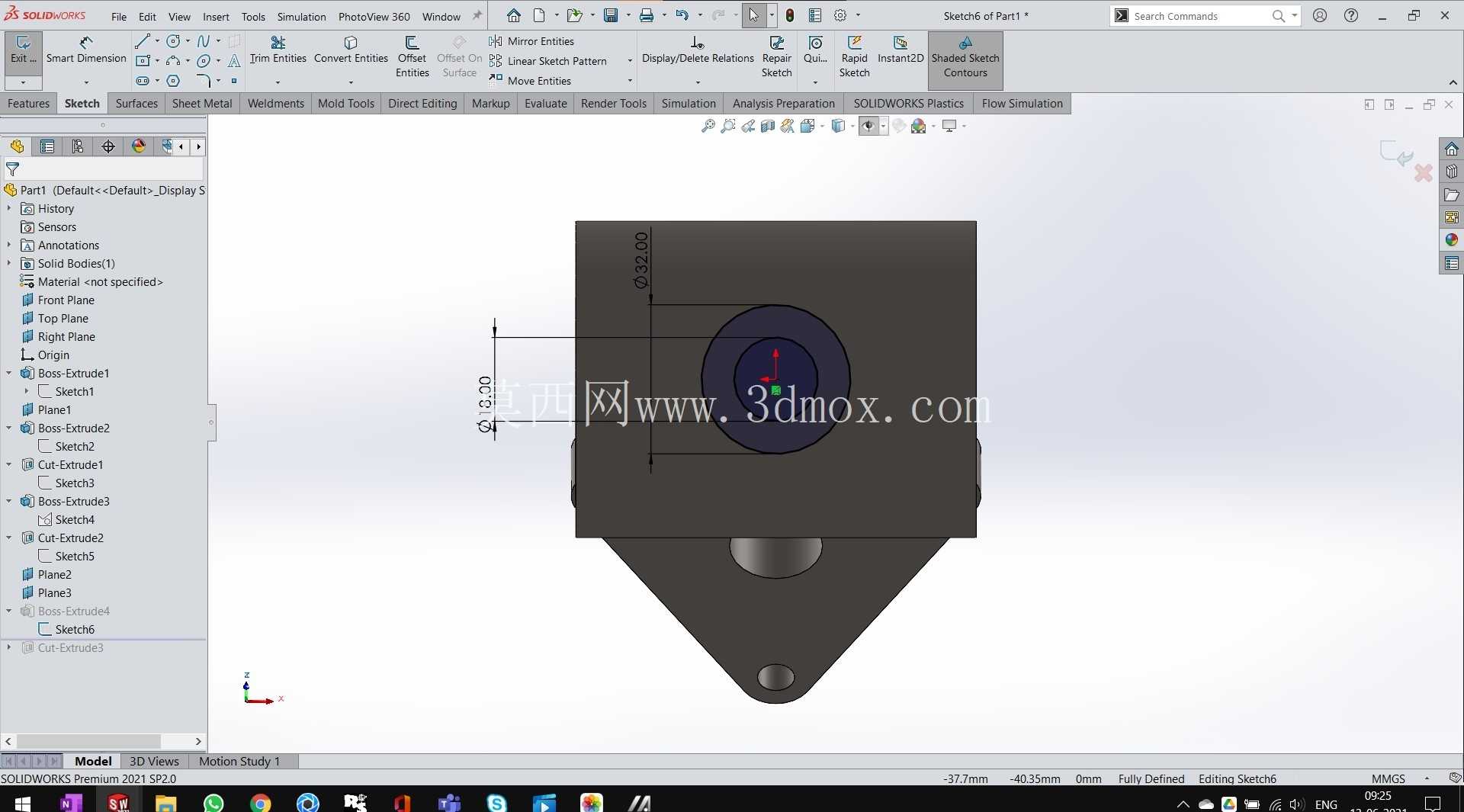This screenshot has height=812, width=1464.
Task: Click Smart Dimension tool
Action: (86, 50)
